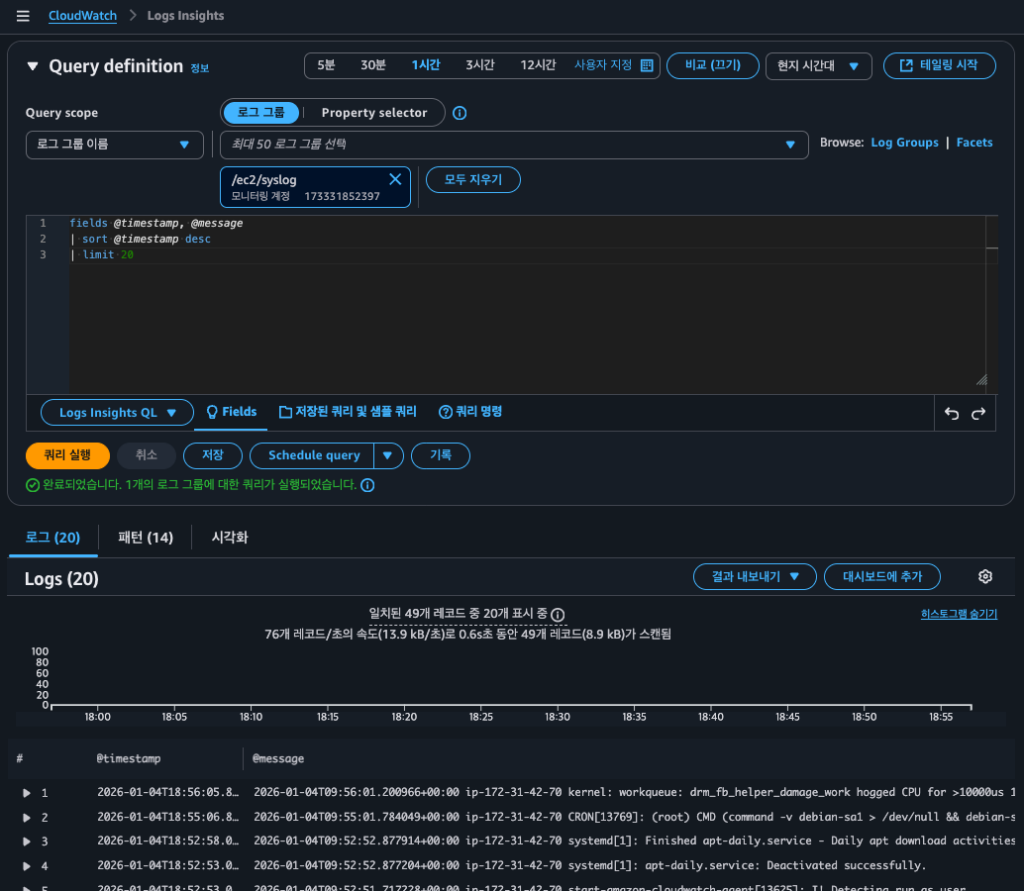Click info icon next to Property selector
This screenshot has width=1024, height=891.
pos(460,113)
